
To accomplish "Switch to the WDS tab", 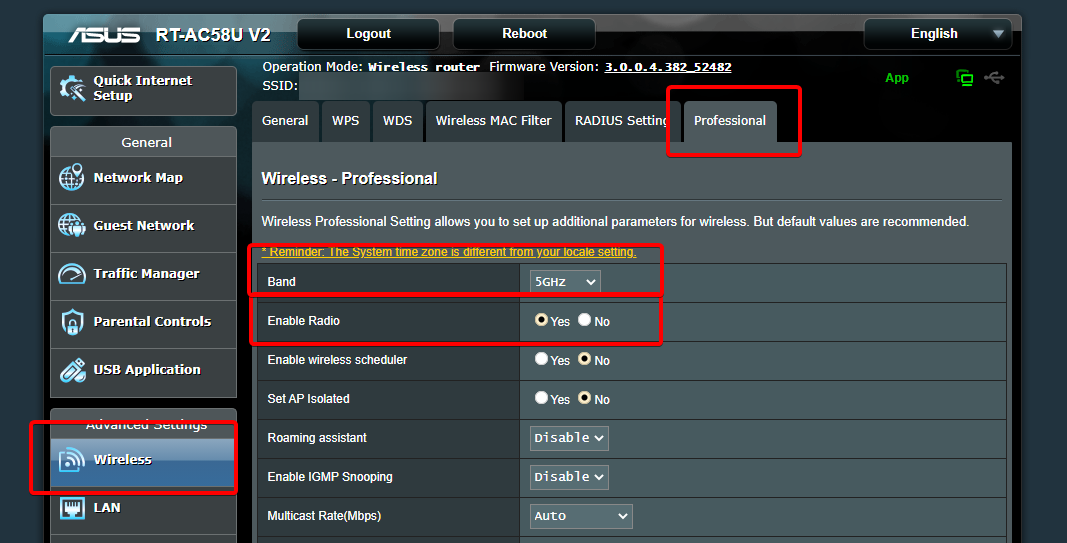I will [397, 121].
